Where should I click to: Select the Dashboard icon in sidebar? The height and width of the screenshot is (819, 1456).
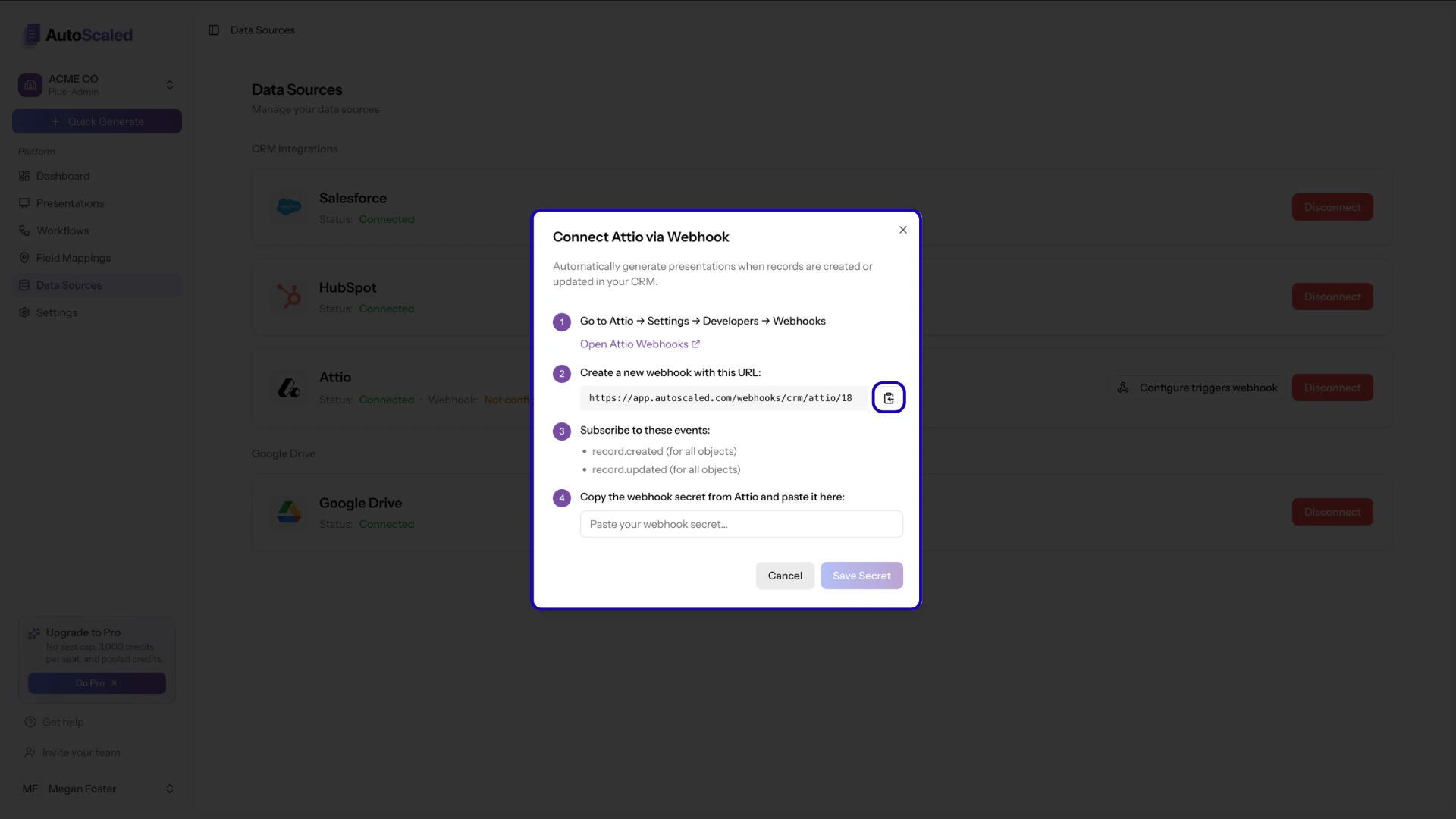pos(25,176)
